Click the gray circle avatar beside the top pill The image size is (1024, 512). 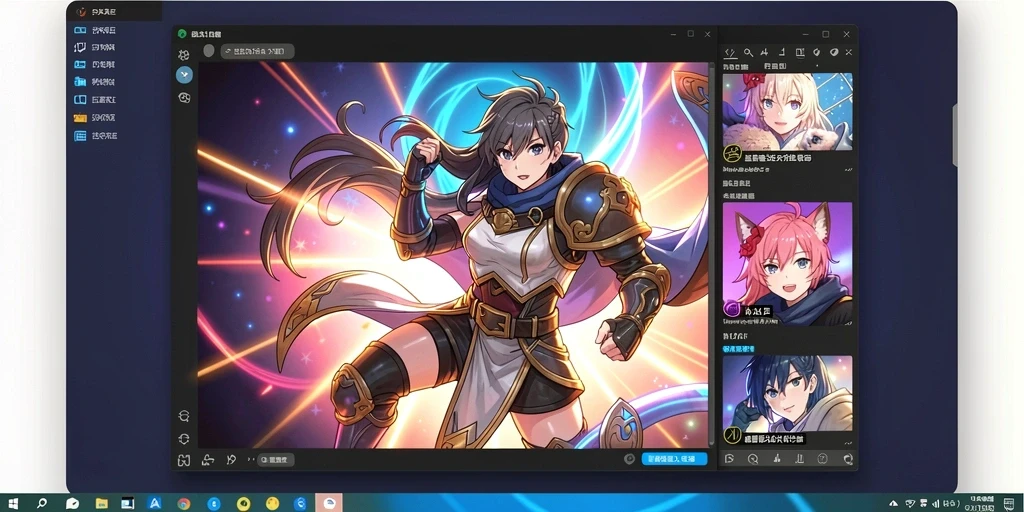(209, 51)
